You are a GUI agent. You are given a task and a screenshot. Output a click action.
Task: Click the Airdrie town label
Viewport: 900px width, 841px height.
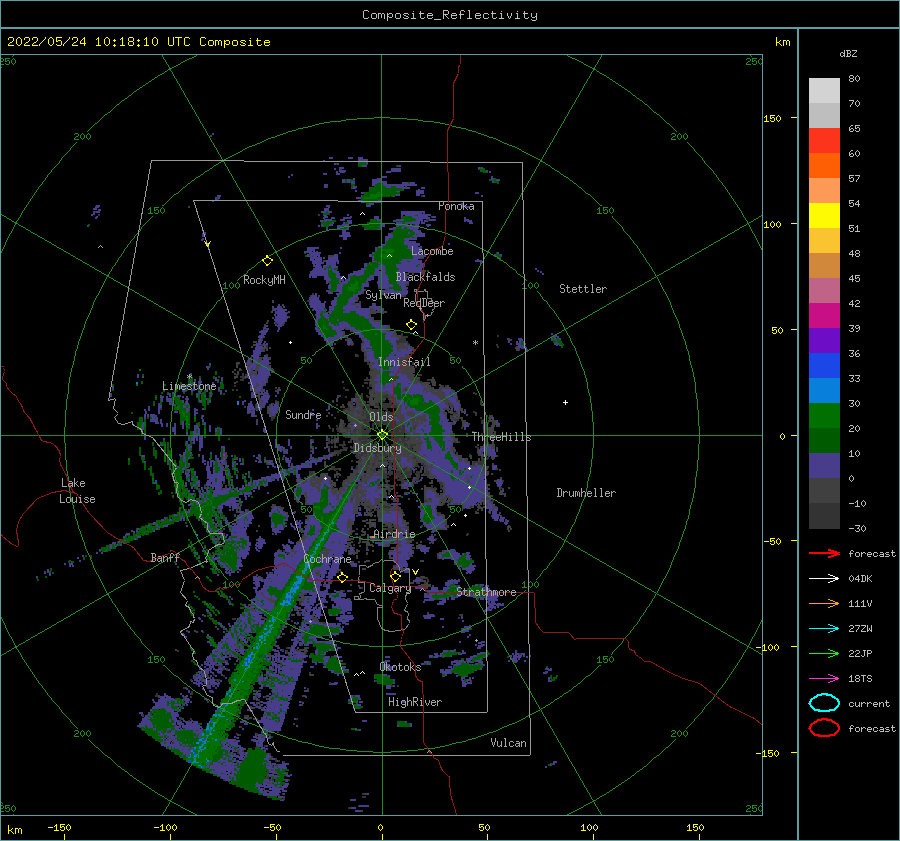point(394,534)
